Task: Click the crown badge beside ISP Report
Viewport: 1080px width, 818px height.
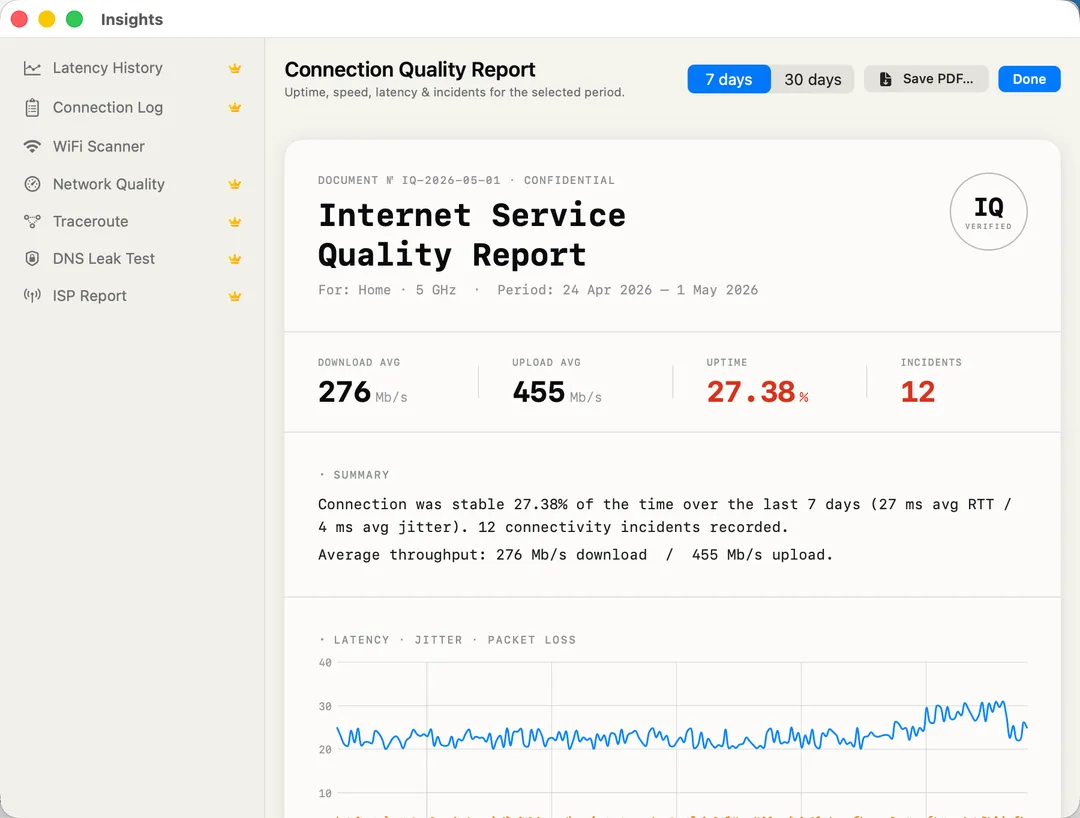Action: click(x=235, y=296)
